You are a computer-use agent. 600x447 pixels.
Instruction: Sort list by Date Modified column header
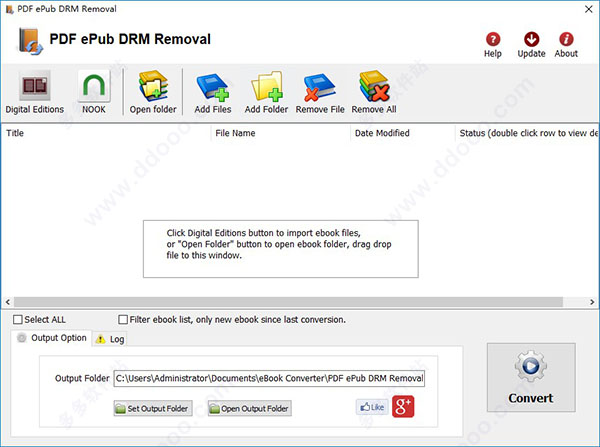coord(403,133)
